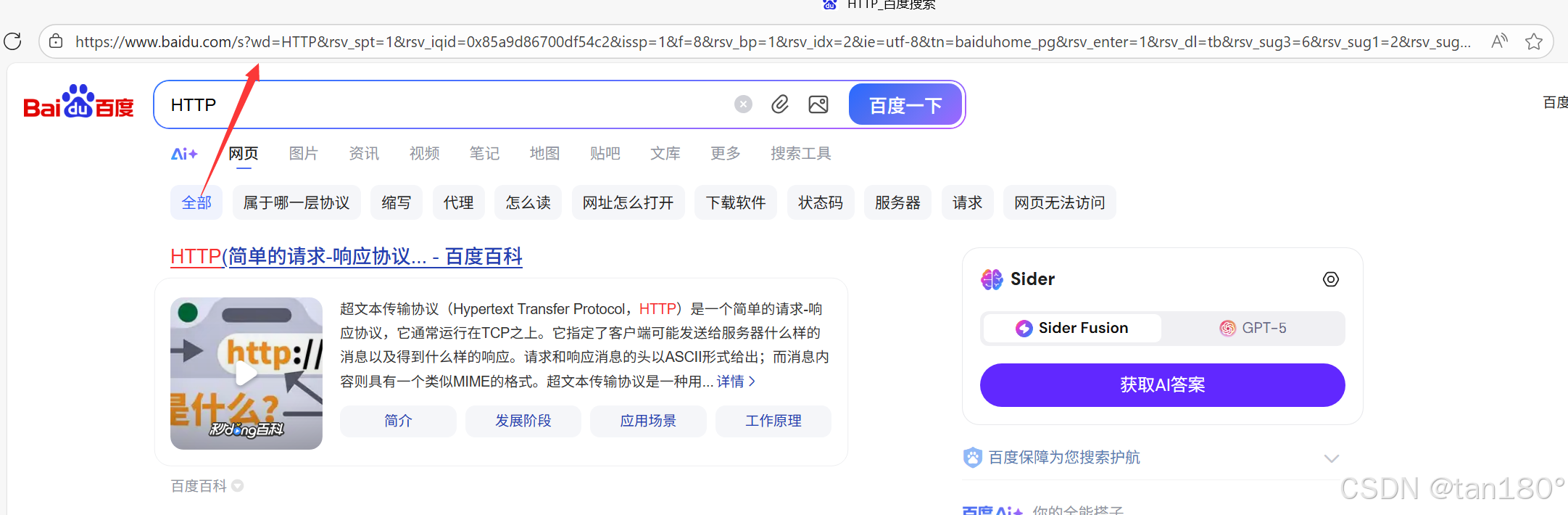Open 搜索工具 options
1568x515 pixels.
point(801,154)
